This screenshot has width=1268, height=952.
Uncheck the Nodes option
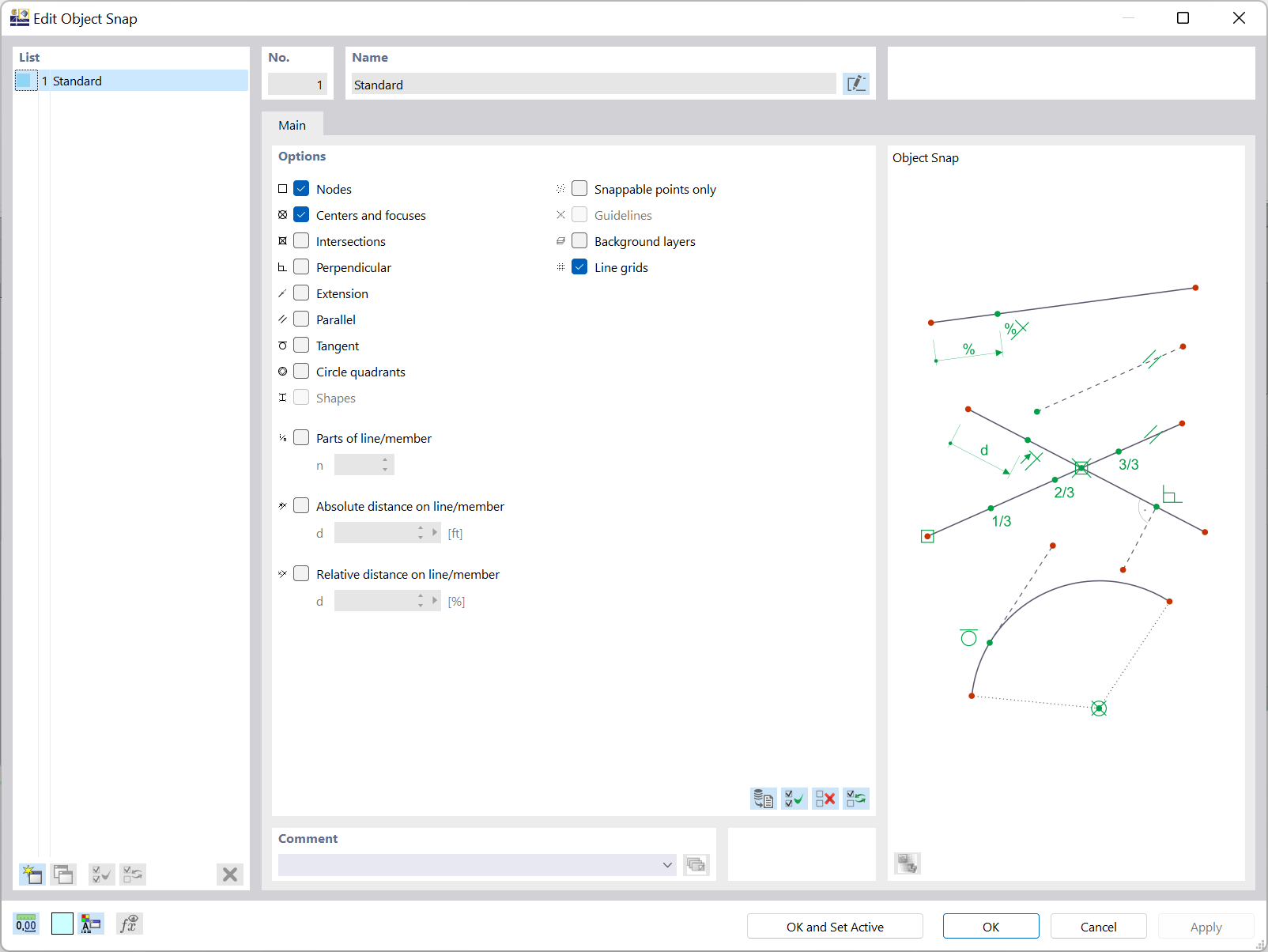tap(301, 189)
